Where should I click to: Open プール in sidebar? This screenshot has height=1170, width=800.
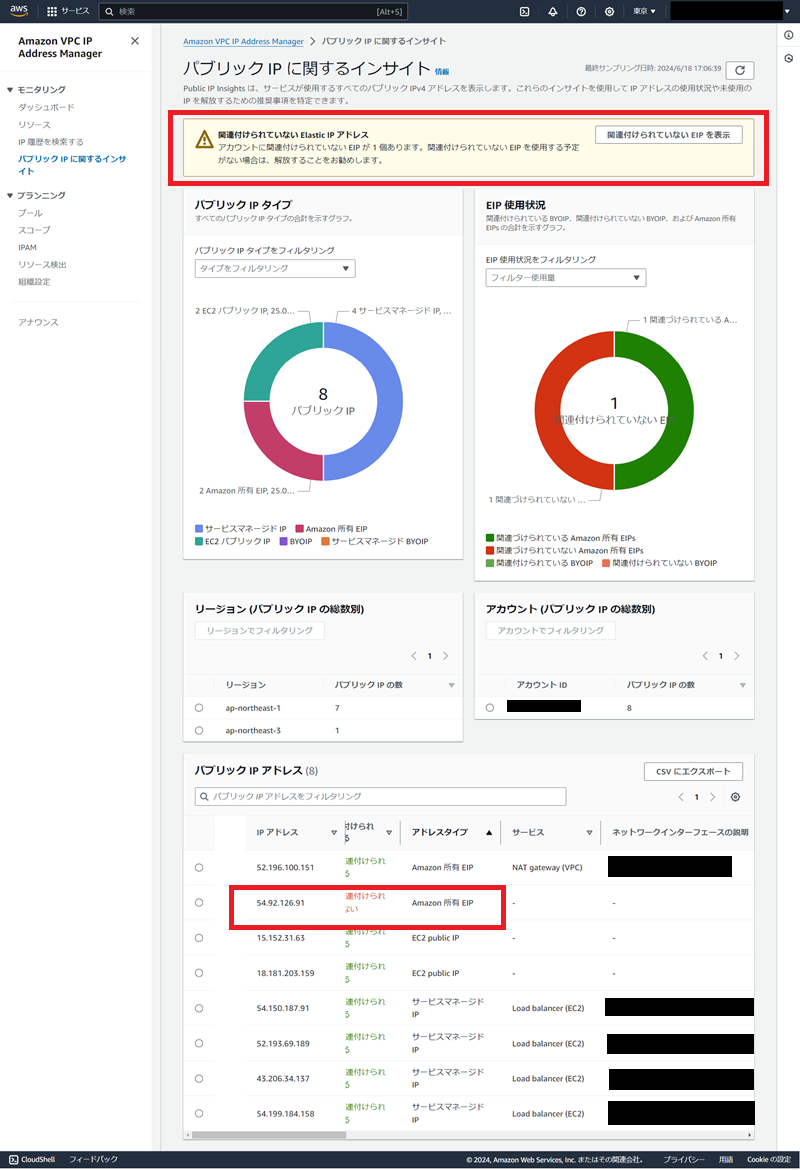tap(30, 213)
